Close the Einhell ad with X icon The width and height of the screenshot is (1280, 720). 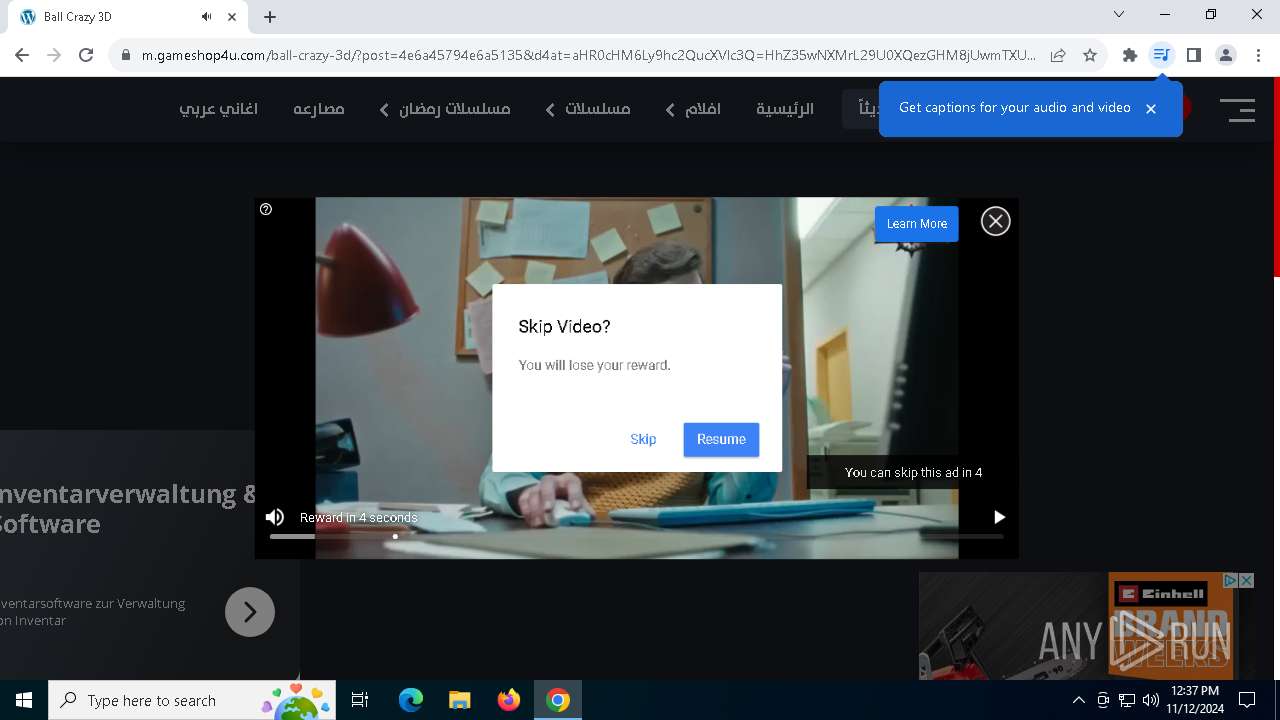pos(1246,580)
